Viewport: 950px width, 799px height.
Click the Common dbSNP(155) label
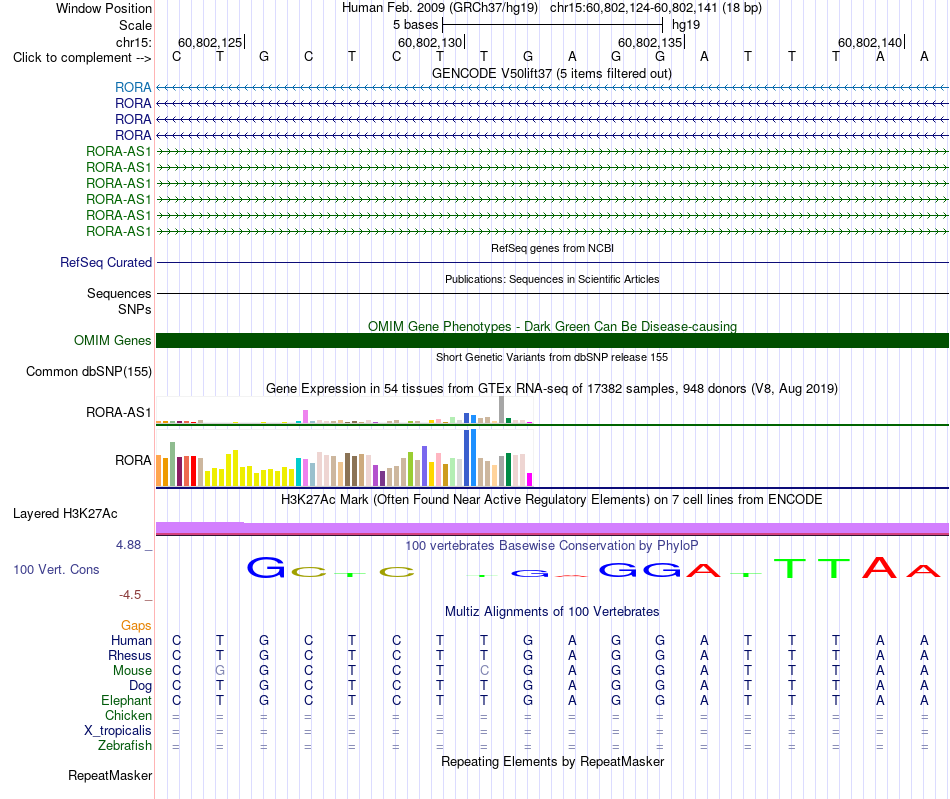tap(88, 371)
